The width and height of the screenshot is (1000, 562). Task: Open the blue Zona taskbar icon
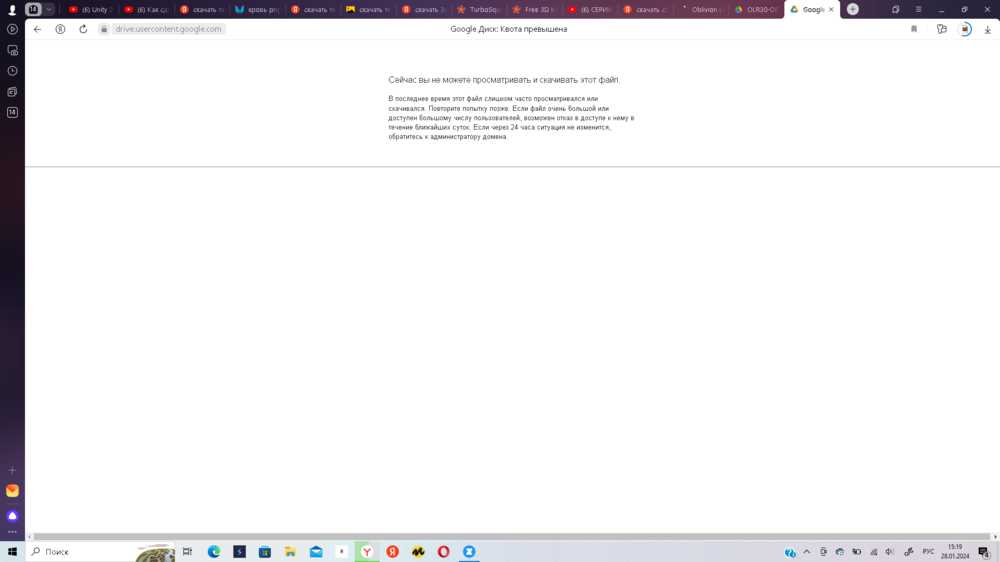(x=469, y=551)
